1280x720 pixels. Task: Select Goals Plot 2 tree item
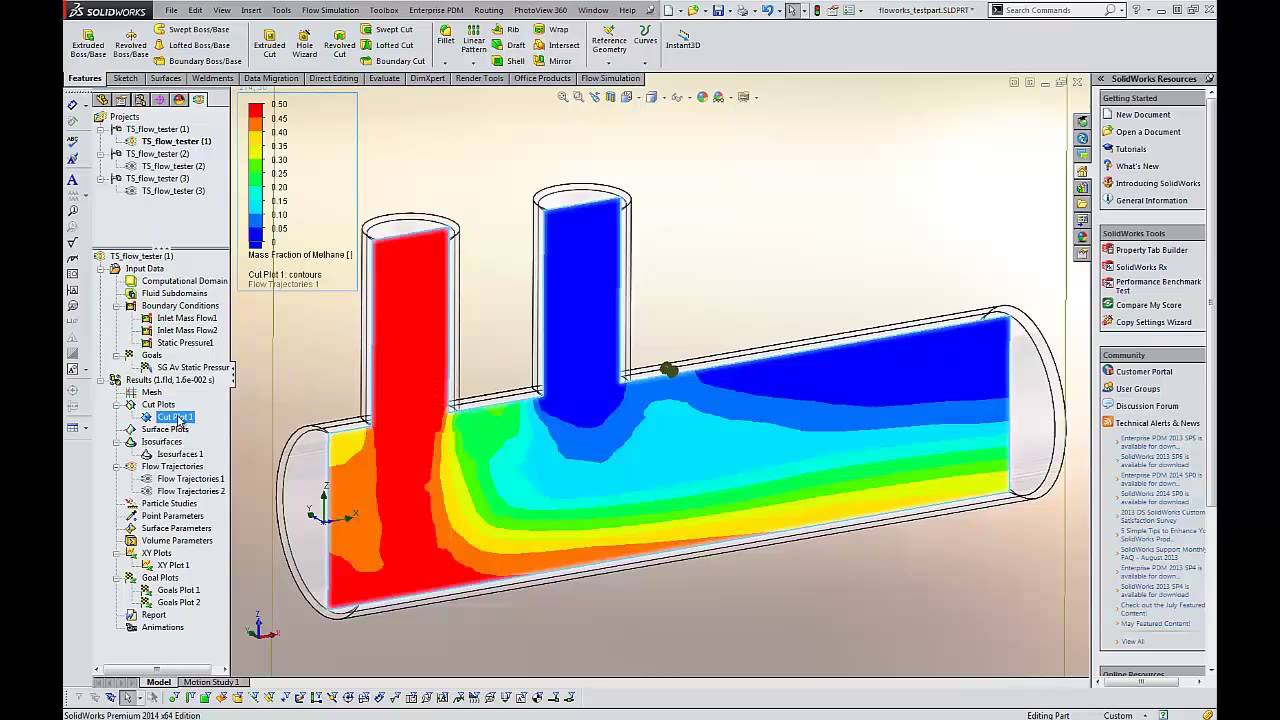tap(178, 602)
